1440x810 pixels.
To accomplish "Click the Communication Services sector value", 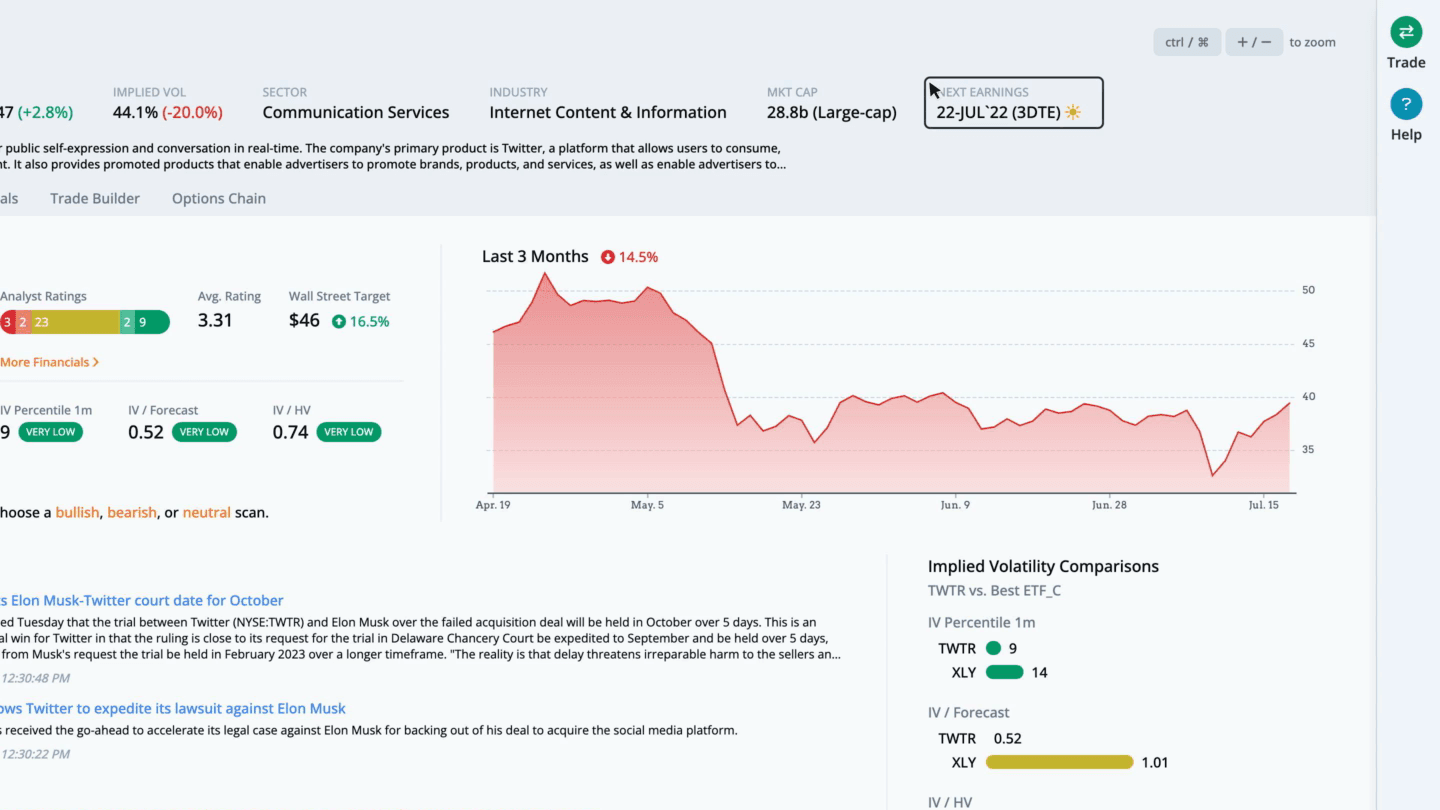I will (x=356, y=112).
